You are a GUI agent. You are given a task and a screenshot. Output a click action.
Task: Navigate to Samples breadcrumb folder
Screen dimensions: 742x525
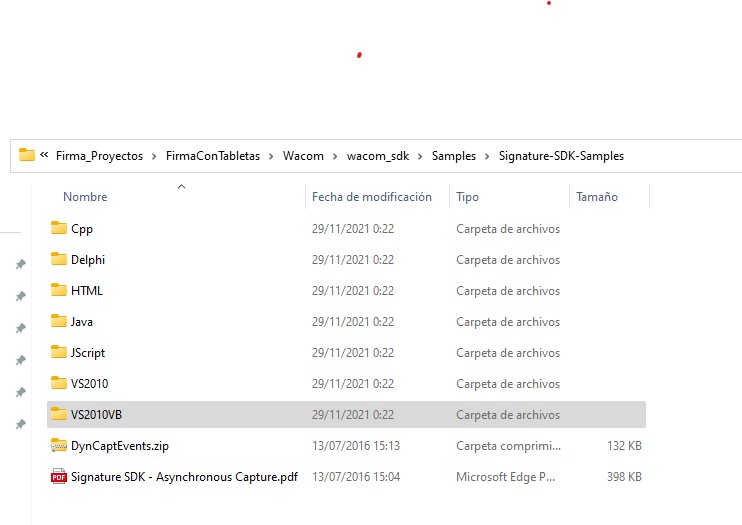(x=454, y=156)
